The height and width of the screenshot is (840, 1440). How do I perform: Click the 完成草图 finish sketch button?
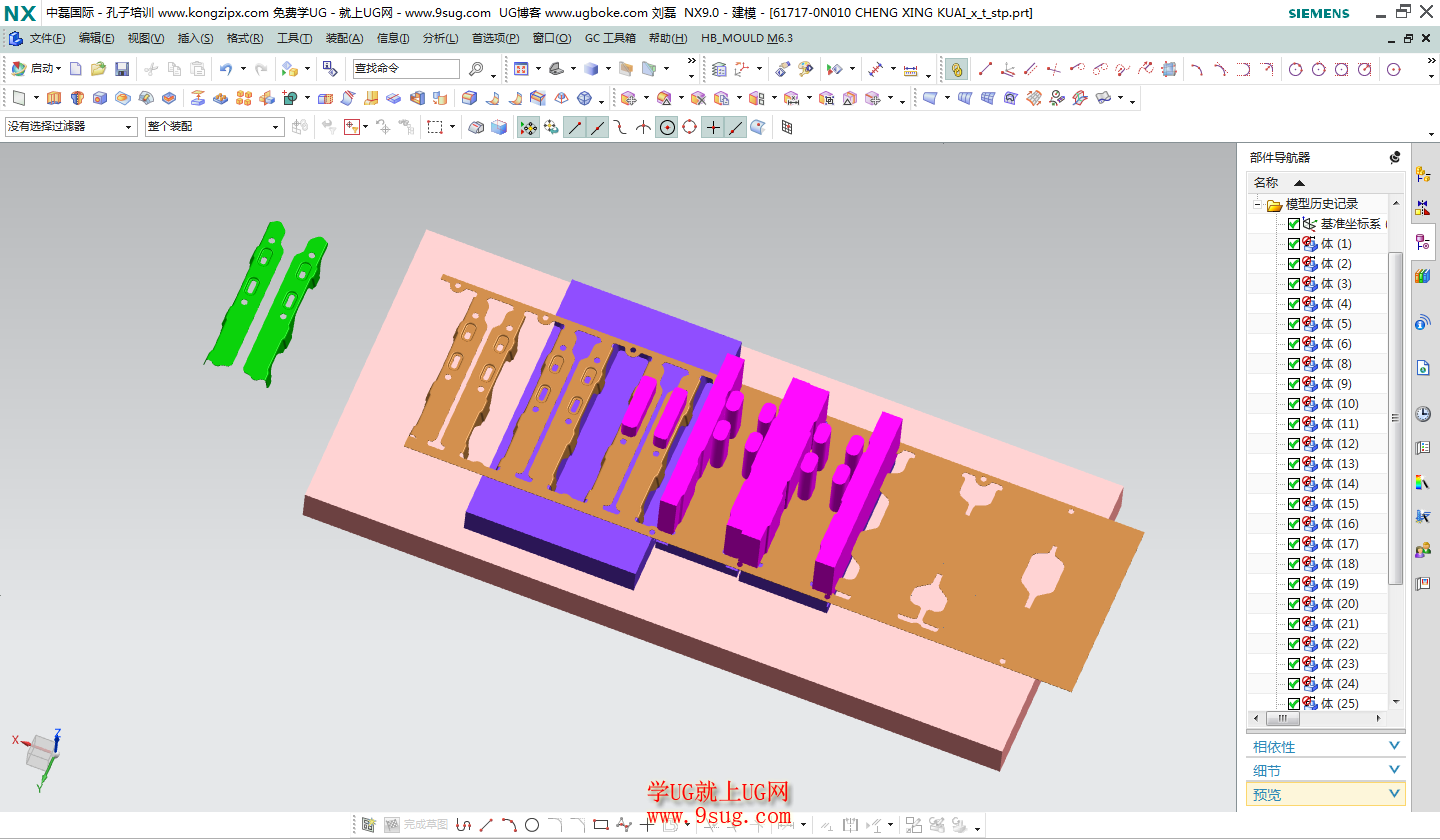click(x=416, y=825)
